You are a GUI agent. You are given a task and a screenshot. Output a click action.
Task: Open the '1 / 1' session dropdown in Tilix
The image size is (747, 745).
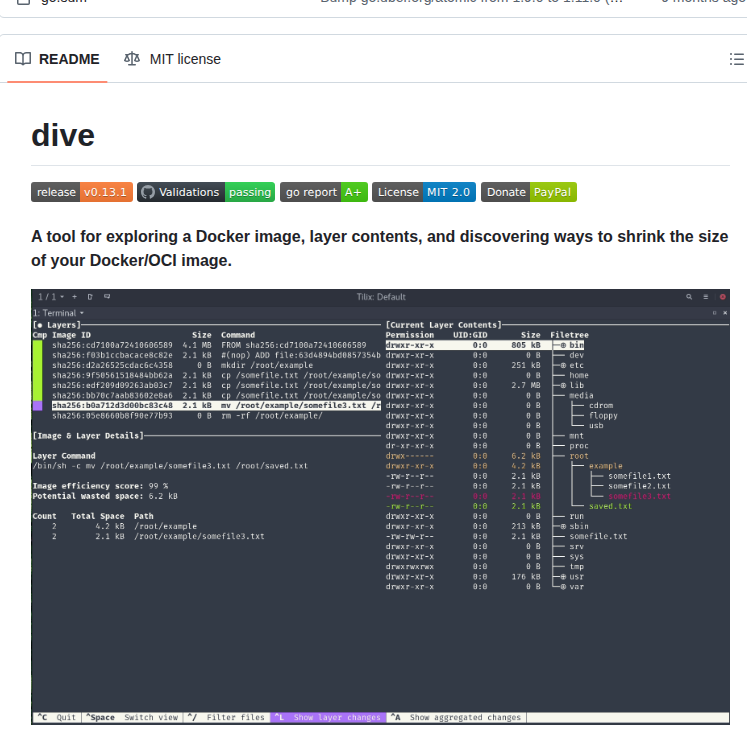pos(51,297)
